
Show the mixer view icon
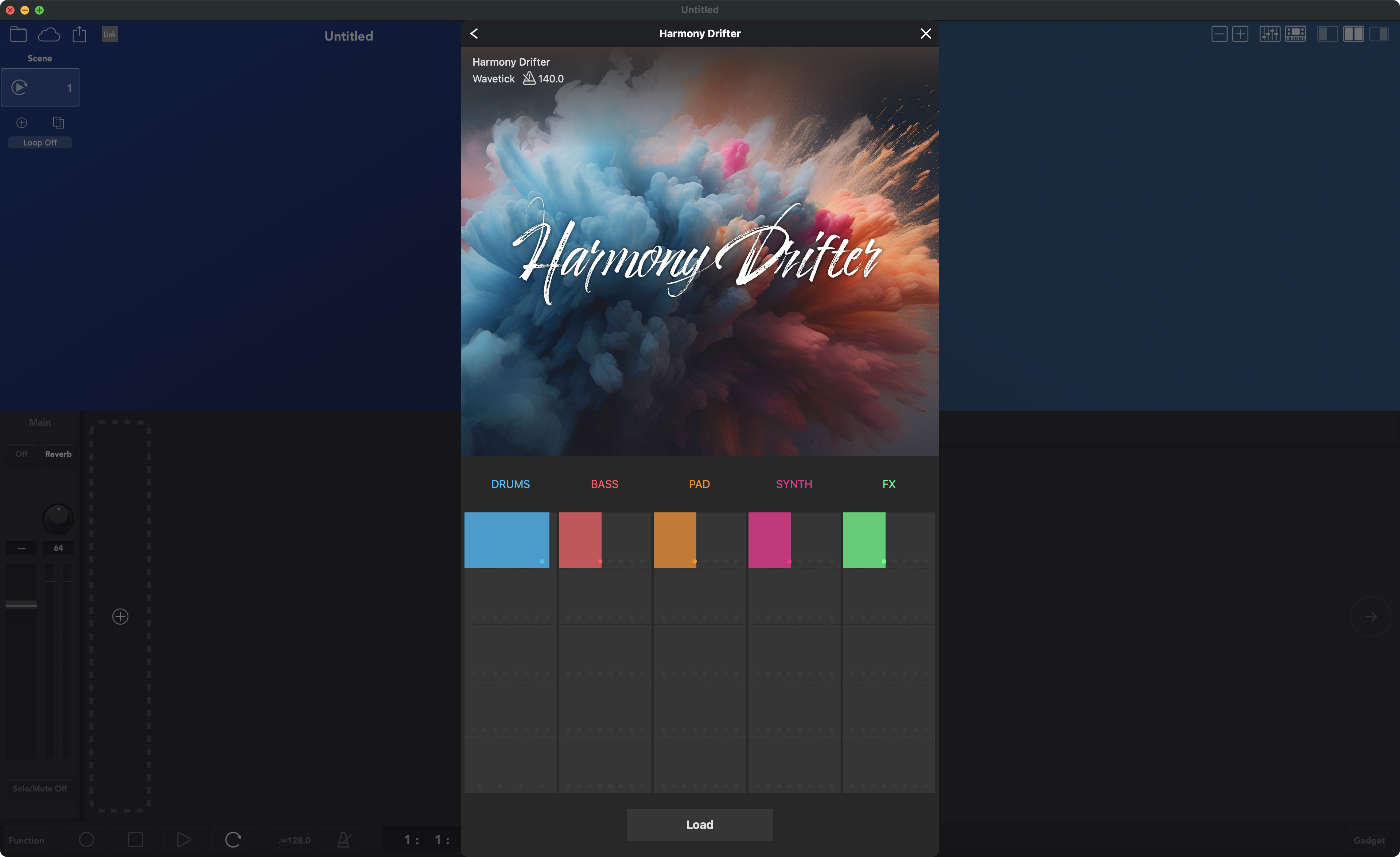1270,34
